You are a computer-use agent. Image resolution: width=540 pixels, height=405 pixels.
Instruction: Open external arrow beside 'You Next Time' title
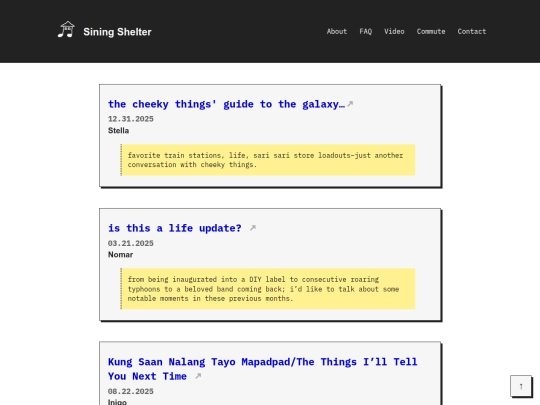coord(198,376)
